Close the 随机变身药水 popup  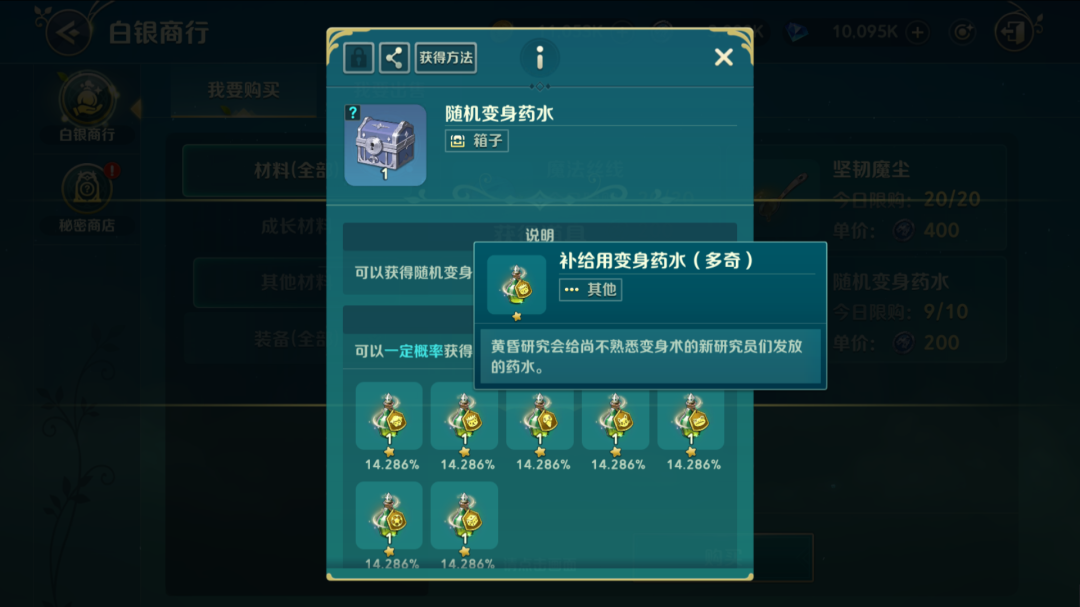(723, 57)
